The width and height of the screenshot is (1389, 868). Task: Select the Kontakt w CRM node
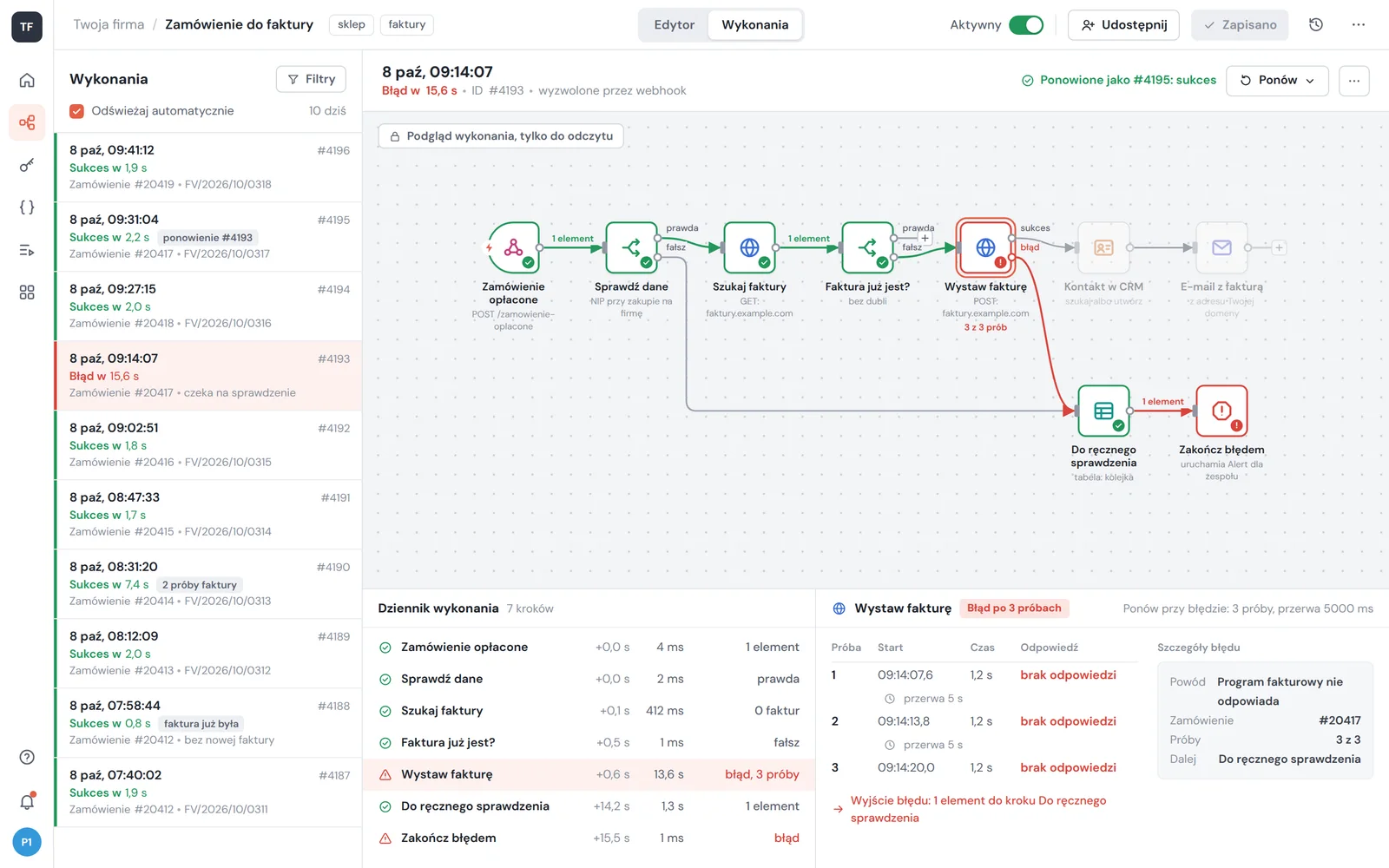point(1103,247)
